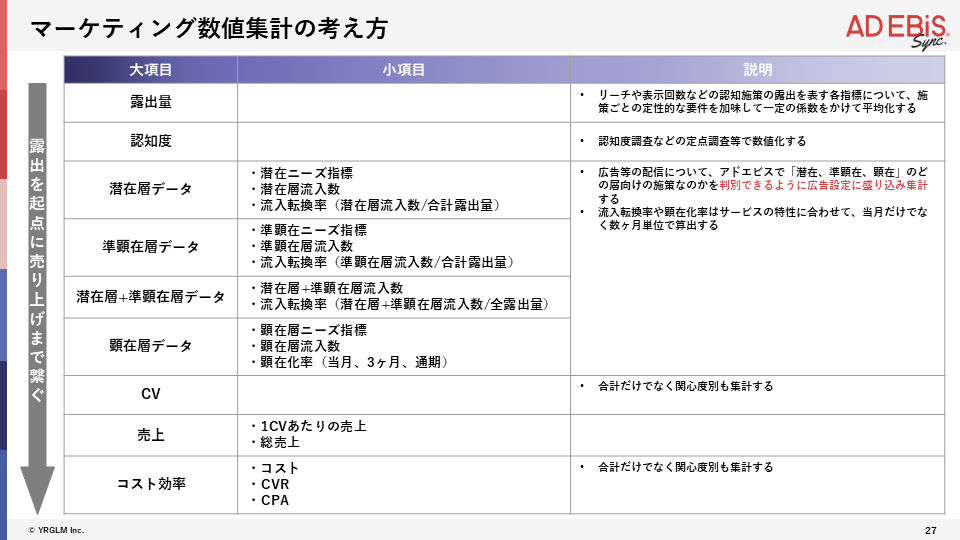Click the bullet 総売上

(274, 442)
